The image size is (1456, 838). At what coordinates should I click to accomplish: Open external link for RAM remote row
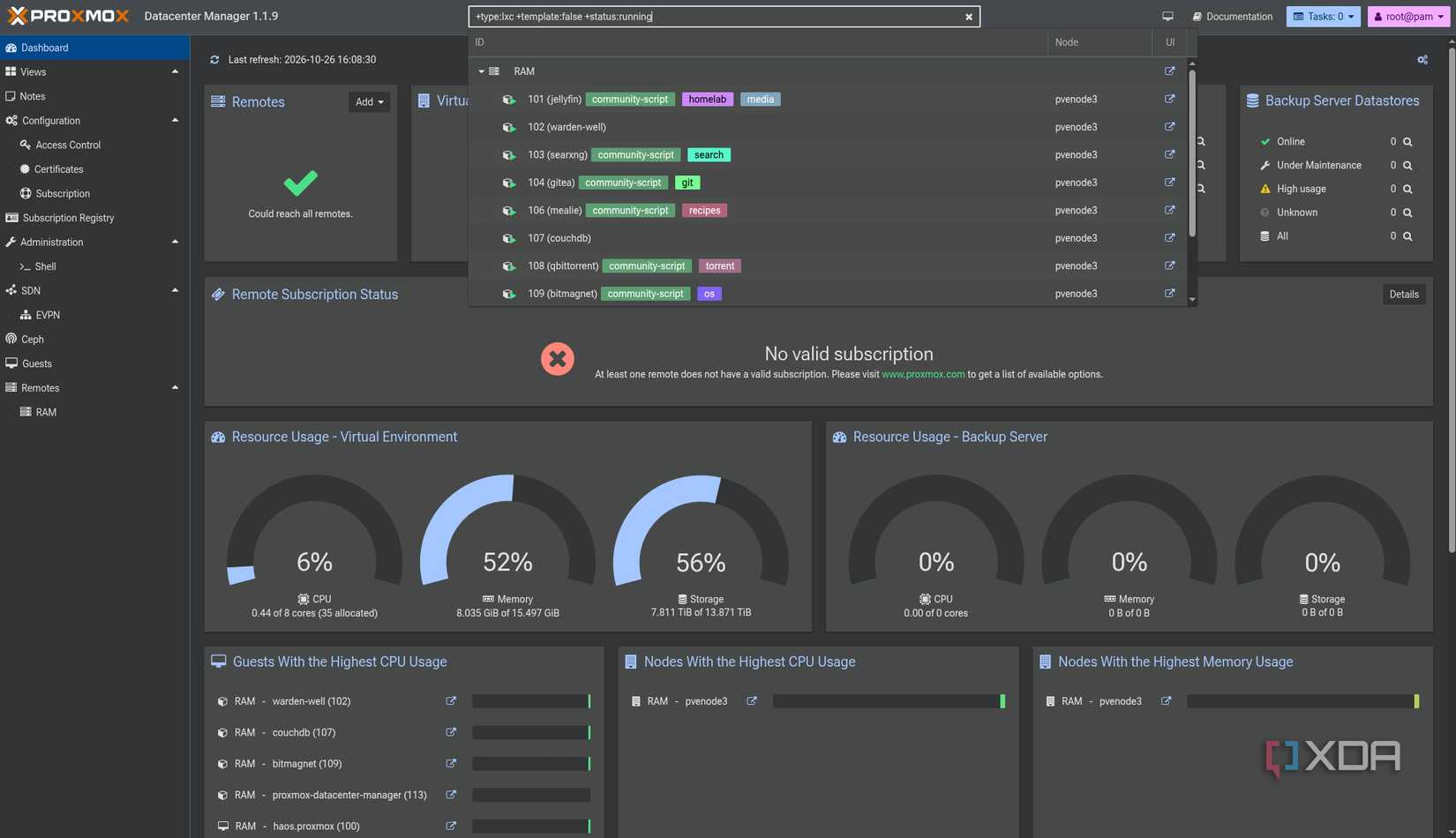(x=1169, y=71)
